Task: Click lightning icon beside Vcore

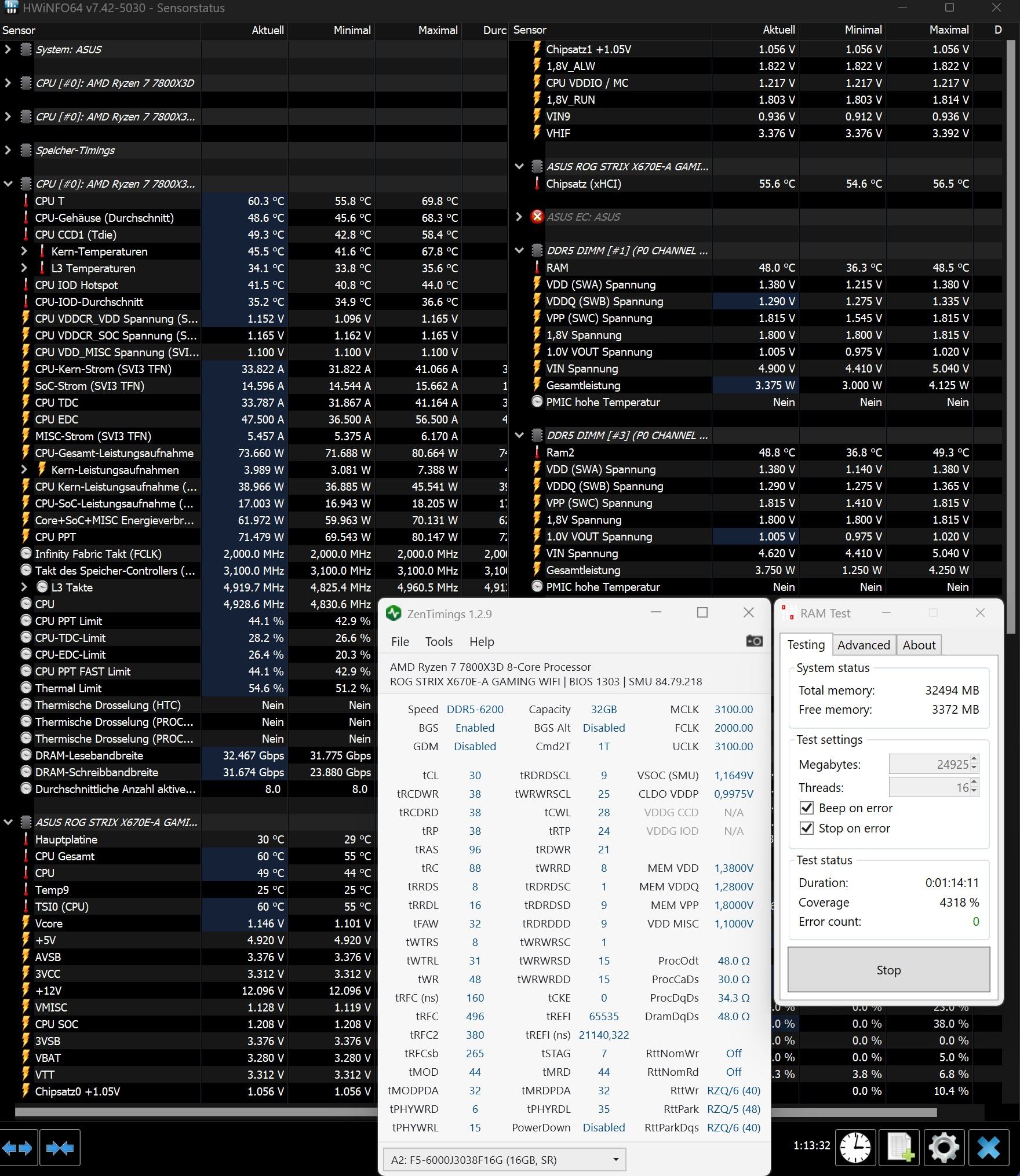Action: coord(25,923)
